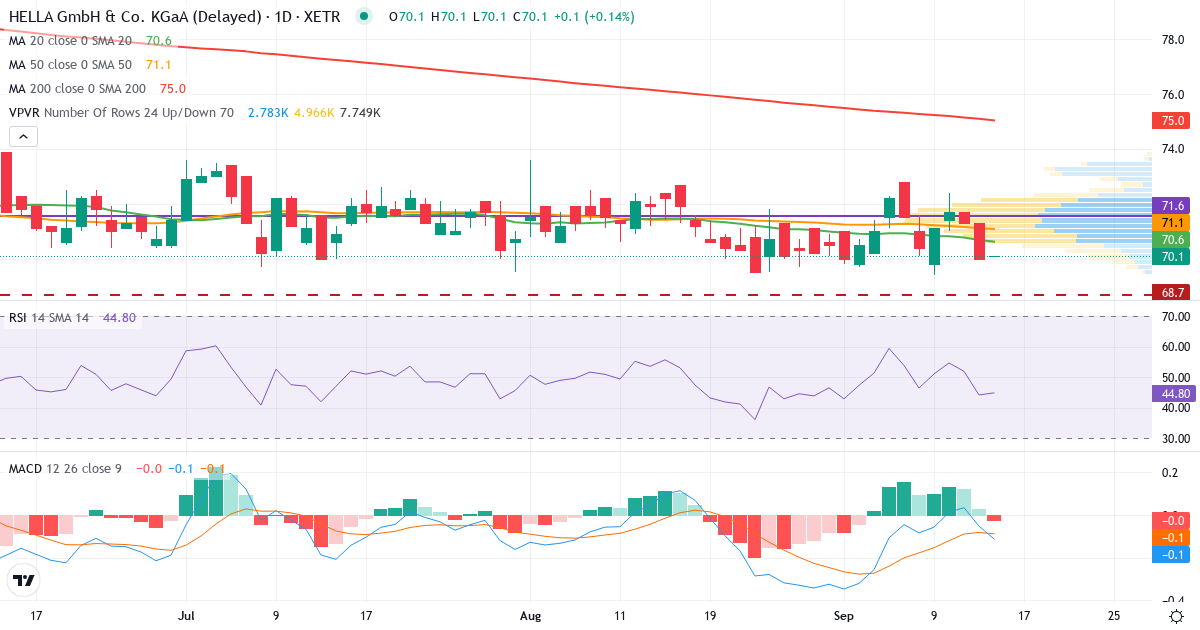Image resolution: width=1200 pixels, height=630 pixels.
Task: Click the purple 71.6 price label
Action: pyautogui.click(x=1173, y=205)
